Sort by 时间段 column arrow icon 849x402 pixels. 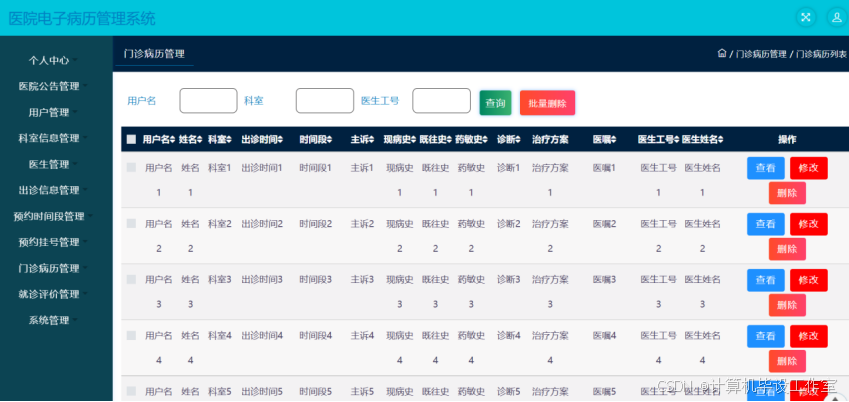click(329, 140)
